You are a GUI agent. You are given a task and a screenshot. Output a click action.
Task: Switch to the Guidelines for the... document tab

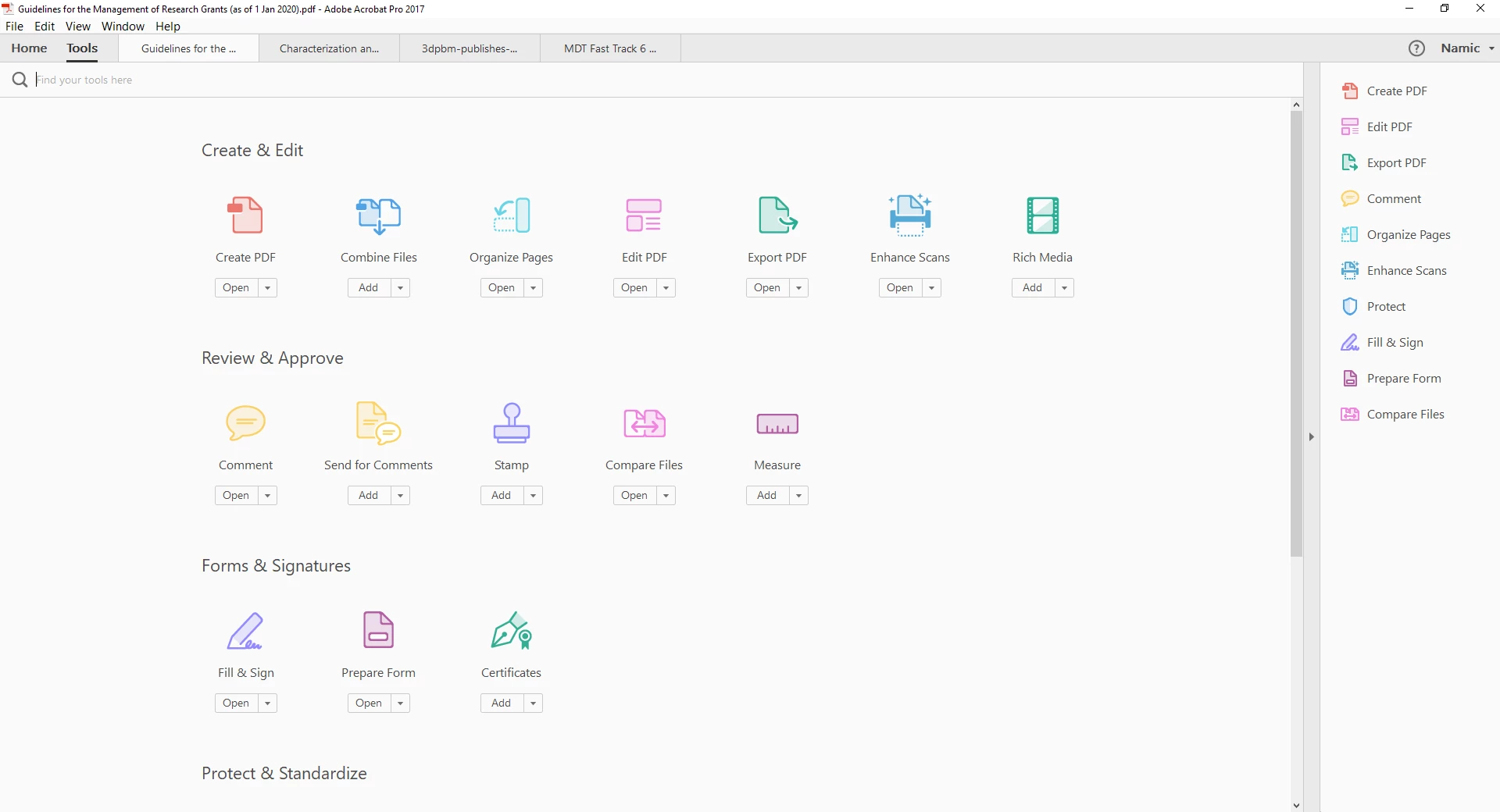(188, 48)
